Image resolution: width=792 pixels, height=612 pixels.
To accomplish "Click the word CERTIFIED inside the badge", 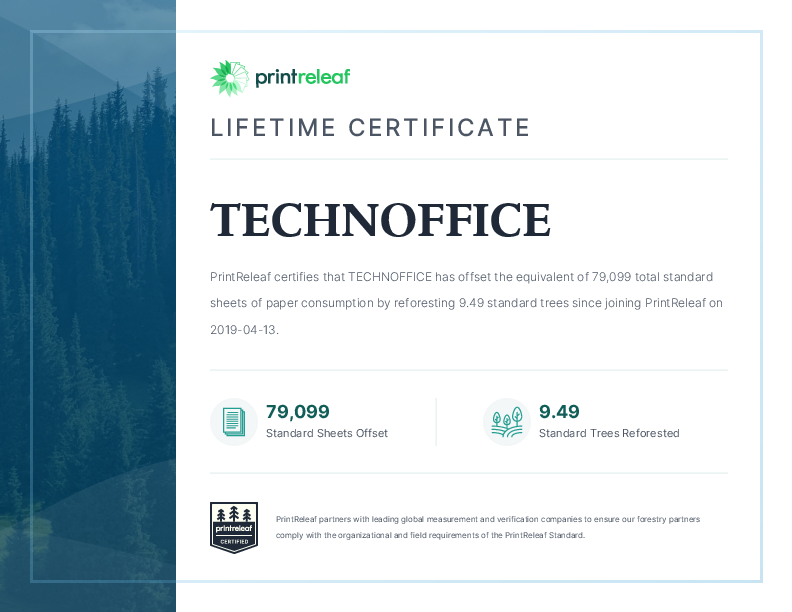I will (234, 541).
